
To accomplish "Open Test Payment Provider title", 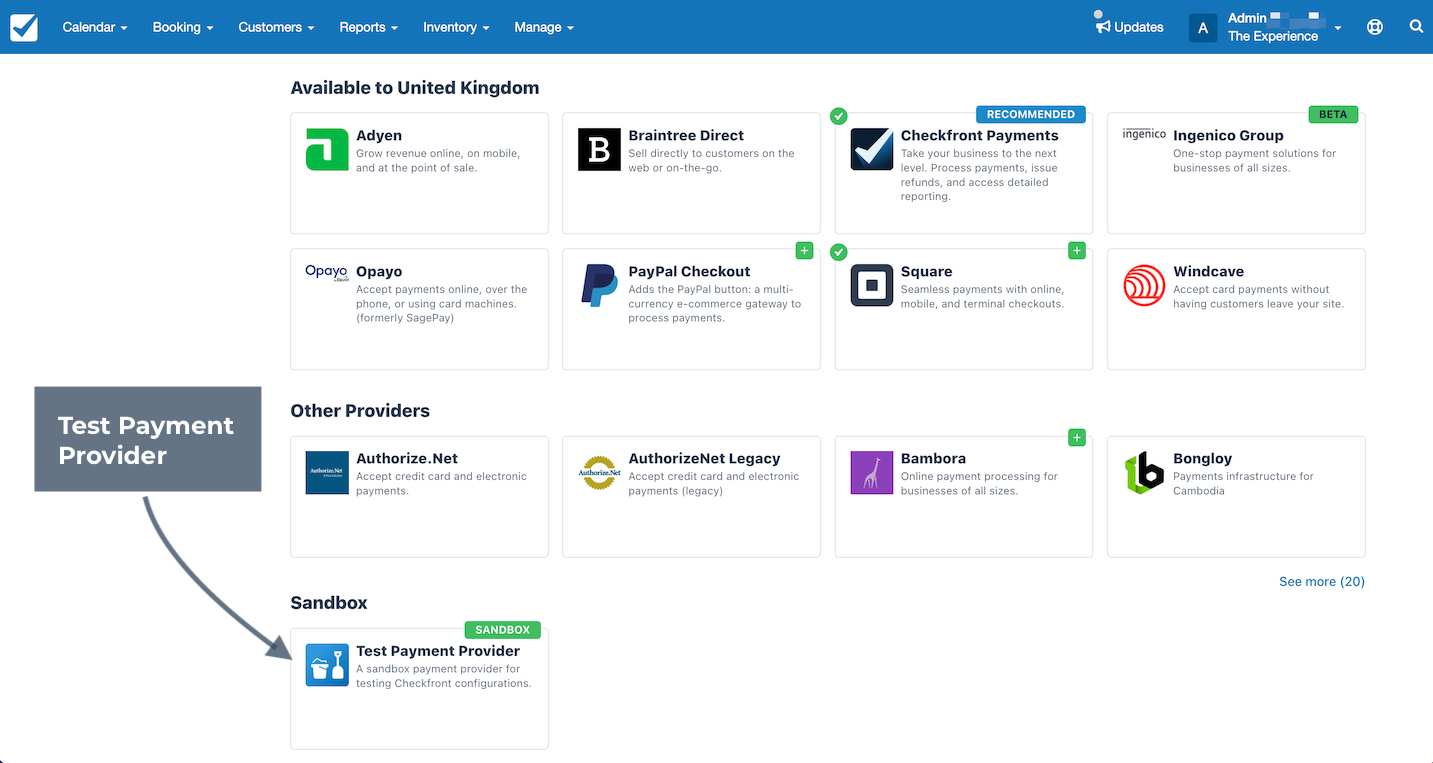I will 438,651.
